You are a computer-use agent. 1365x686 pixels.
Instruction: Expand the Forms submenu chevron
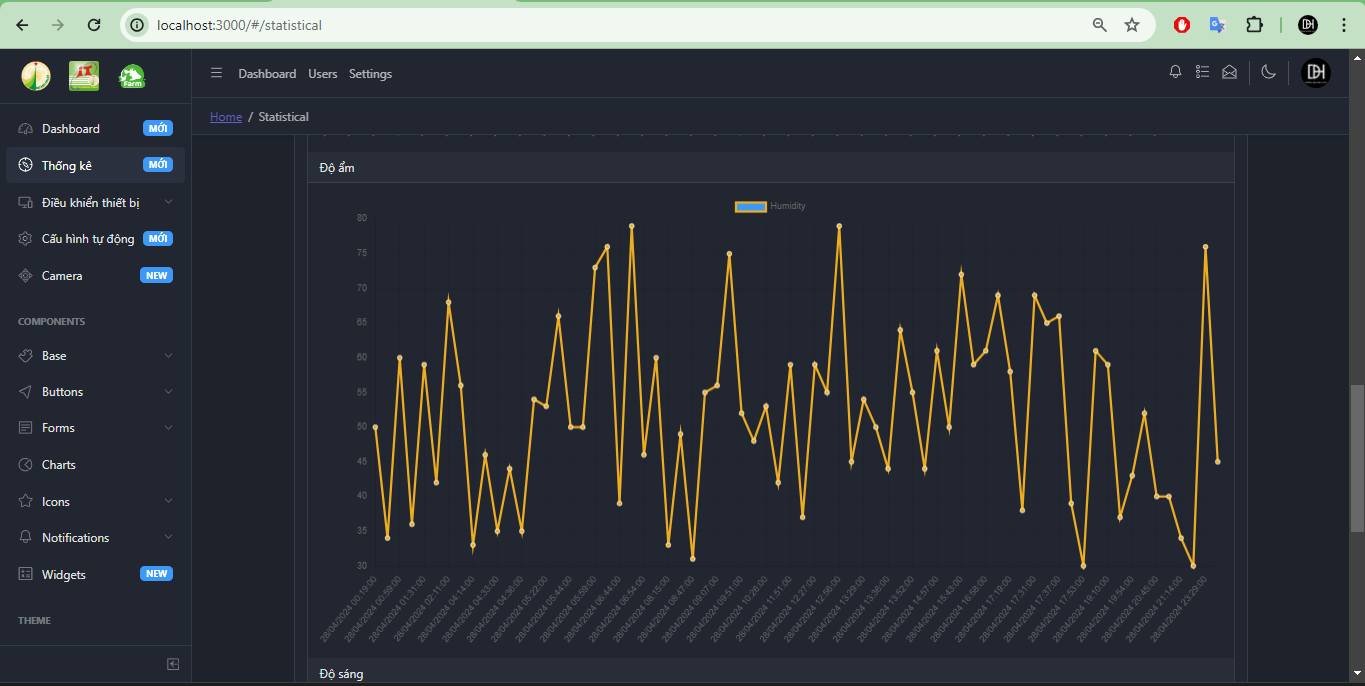pos(168,428)
